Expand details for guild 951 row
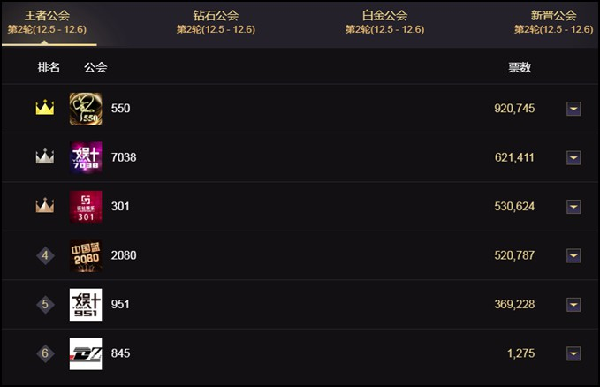 573,305
